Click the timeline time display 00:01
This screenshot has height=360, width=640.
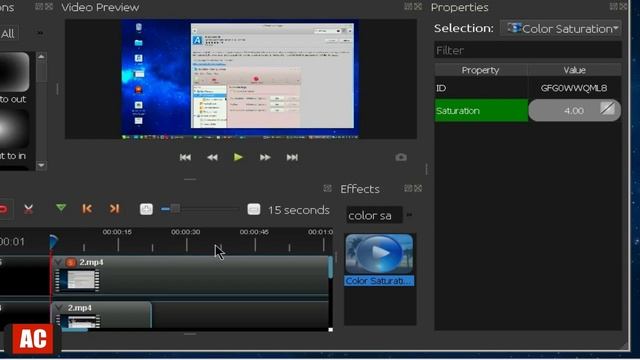(12, 242)
